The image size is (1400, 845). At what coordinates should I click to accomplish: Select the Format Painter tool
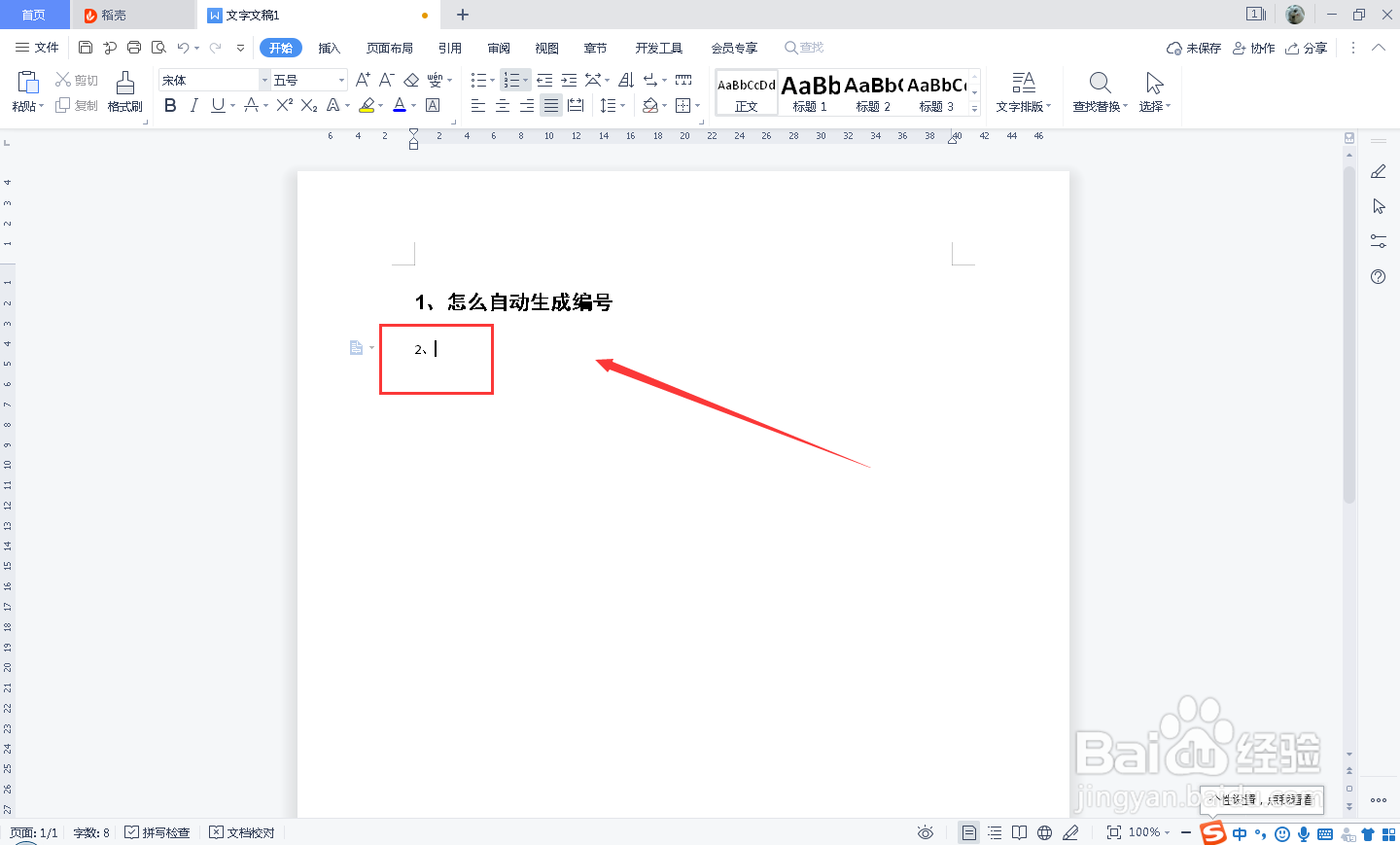(x=124, y=92)
